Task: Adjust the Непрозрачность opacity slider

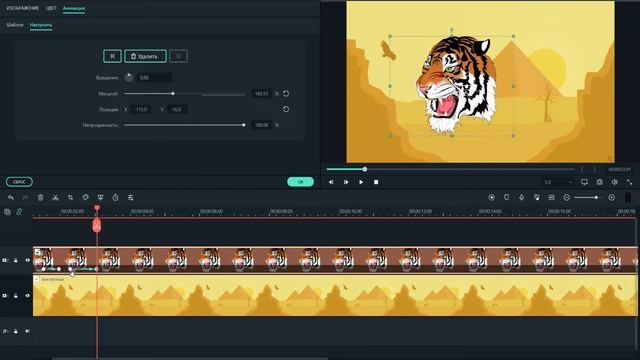Action: click(x=184, y=125)
